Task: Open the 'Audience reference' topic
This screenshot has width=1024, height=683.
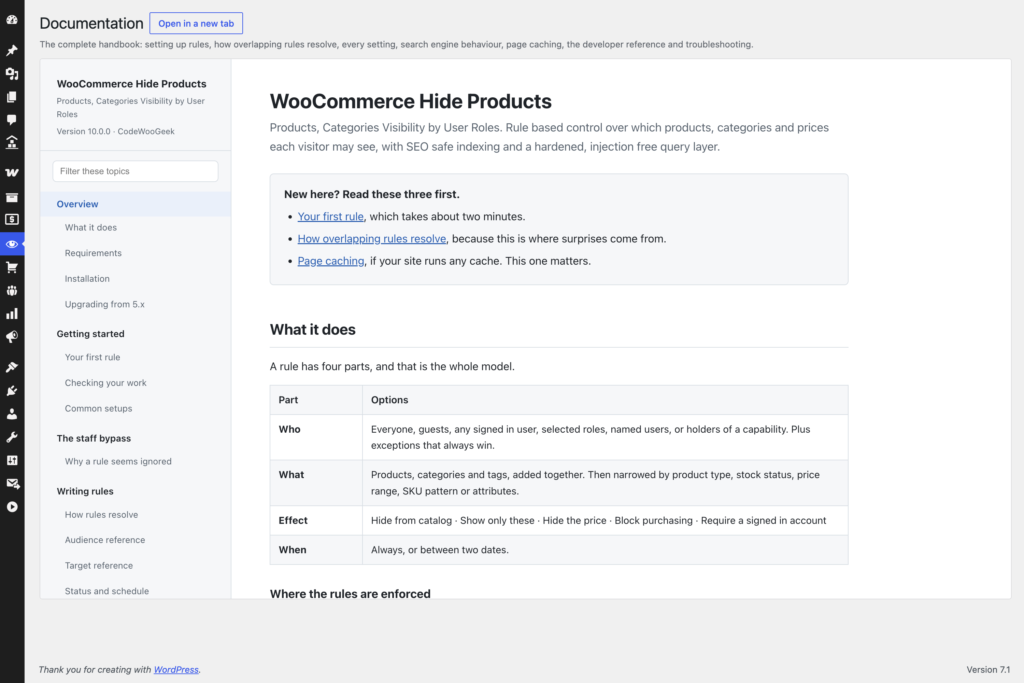Action: coord(104,540)
